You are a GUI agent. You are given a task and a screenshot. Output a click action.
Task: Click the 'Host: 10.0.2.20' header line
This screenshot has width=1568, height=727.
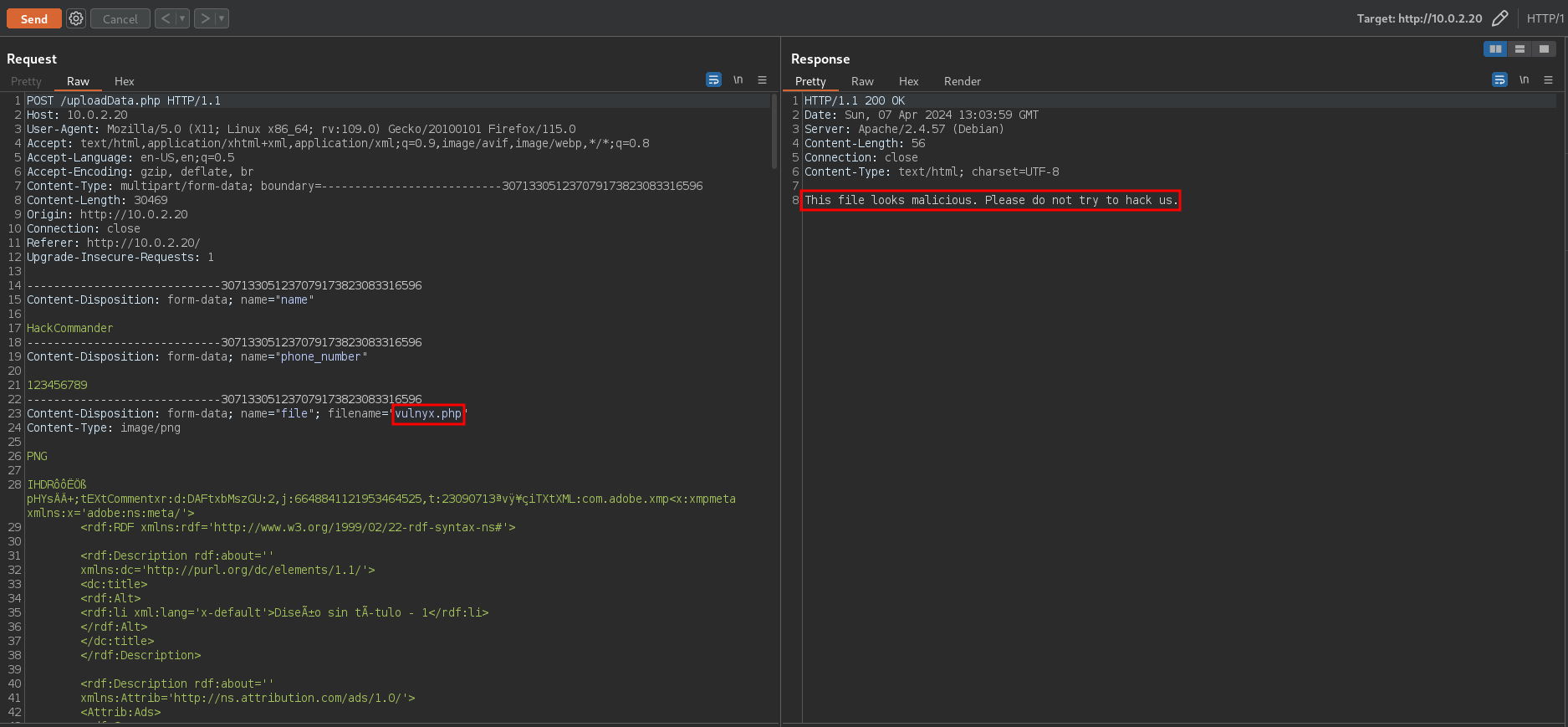click(77, 115)
